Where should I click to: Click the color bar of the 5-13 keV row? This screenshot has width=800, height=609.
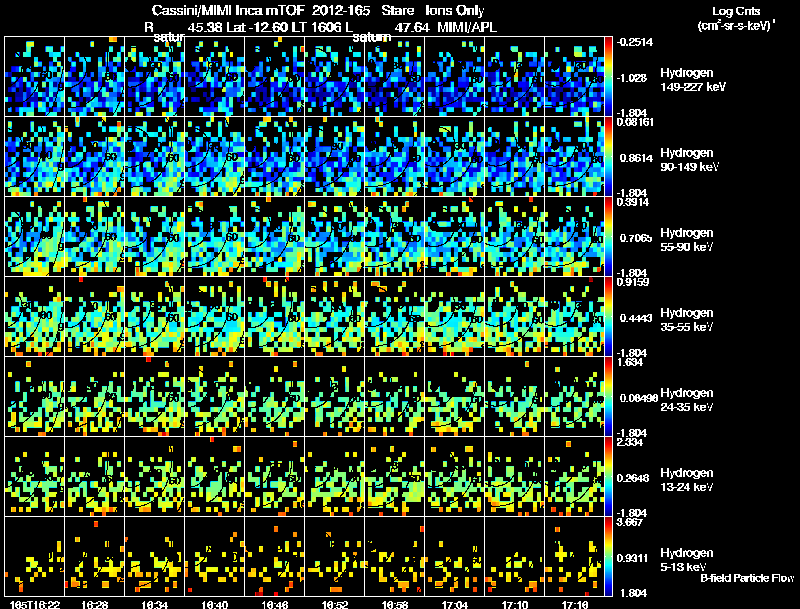click(608, 556)
